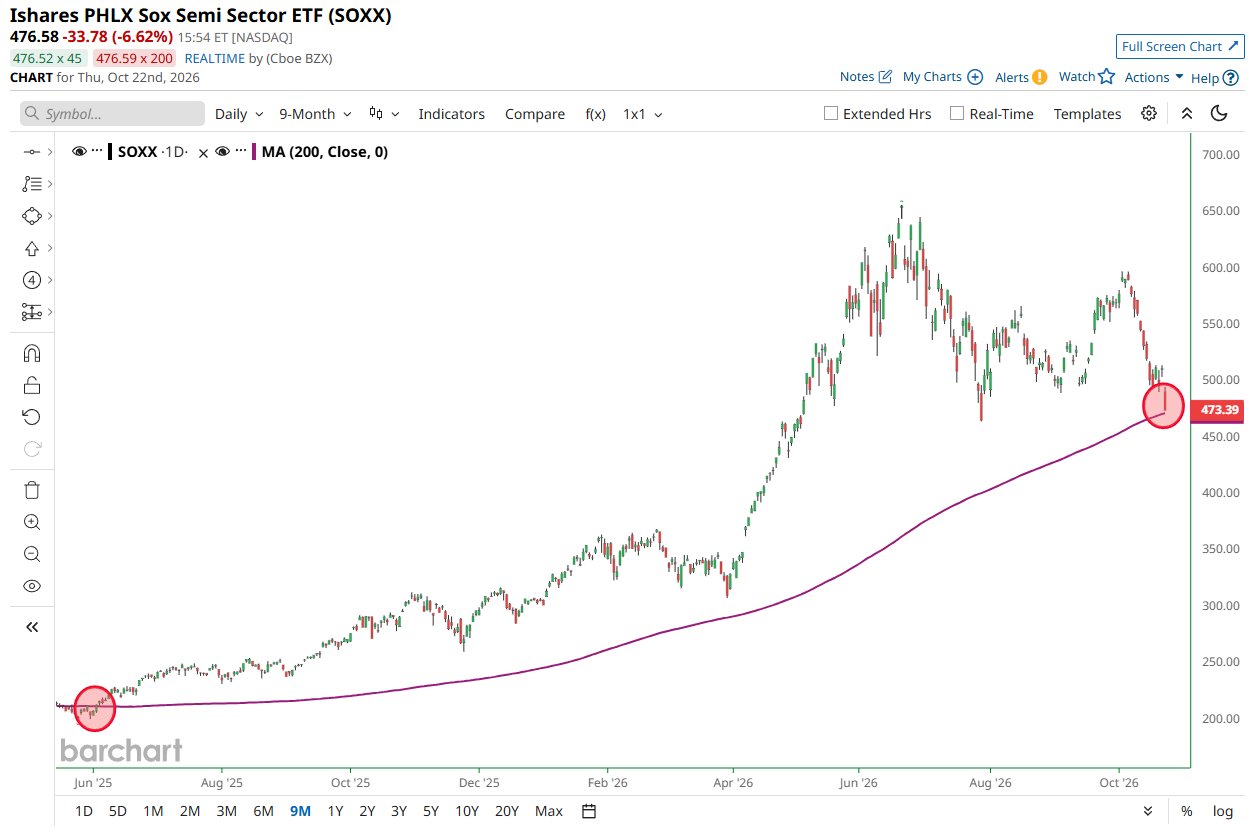The height and width of the screenshot is (829, 1253).
Task: Select the 5Y range tab
Action: [x=430, y=811]
